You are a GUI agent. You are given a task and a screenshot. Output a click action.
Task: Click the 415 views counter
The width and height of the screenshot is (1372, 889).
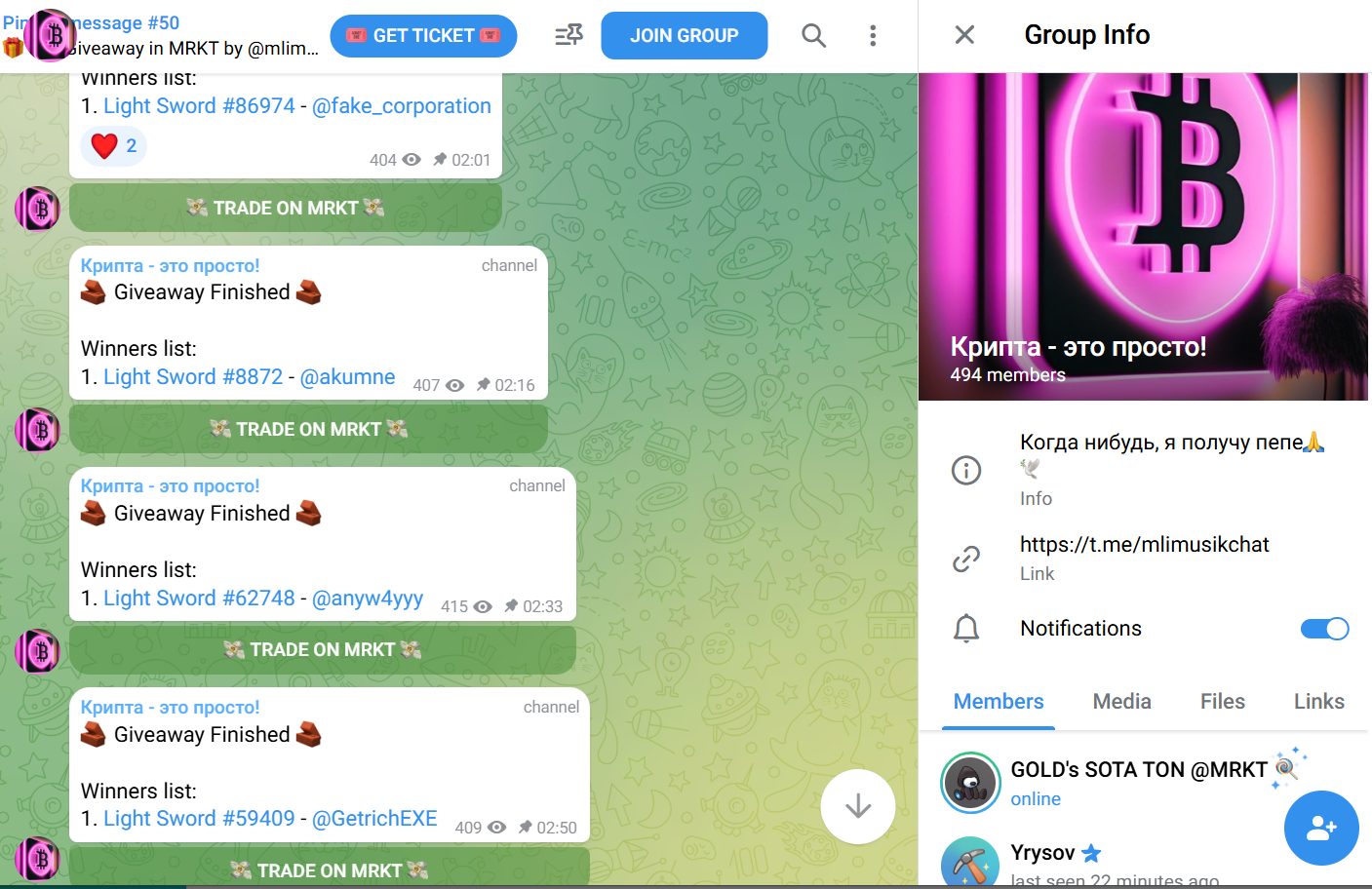pyautogui.click(x=466, y=606)
